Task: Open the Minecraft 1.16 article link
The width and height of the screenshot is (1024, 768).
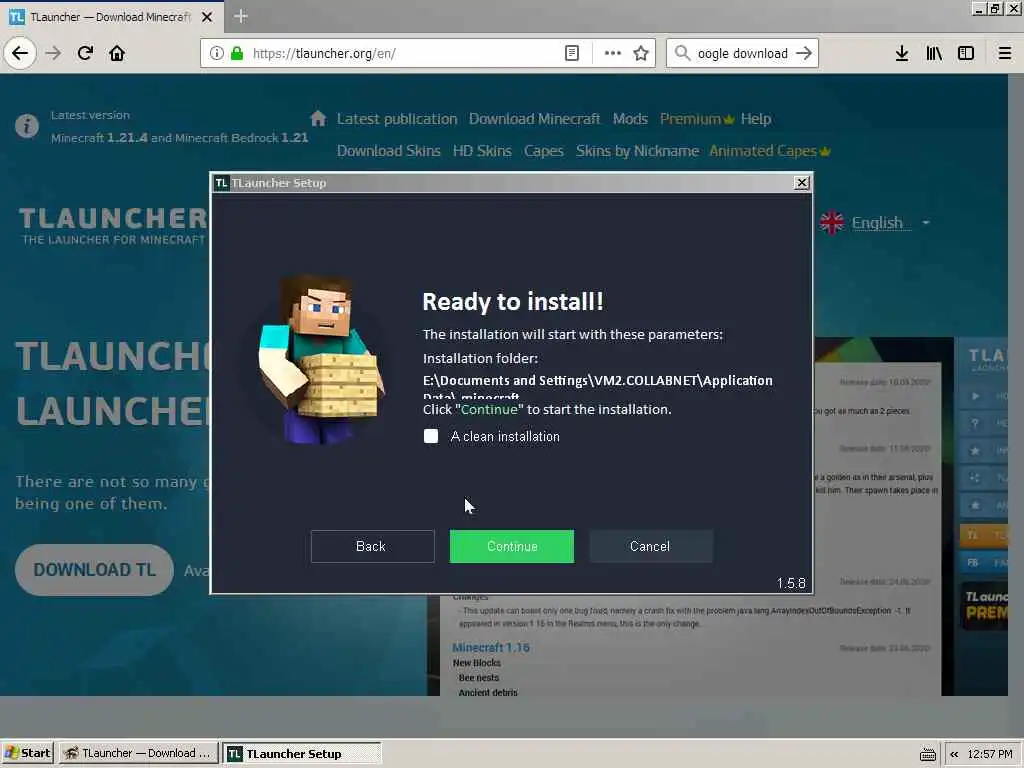Action: point(490,647)
